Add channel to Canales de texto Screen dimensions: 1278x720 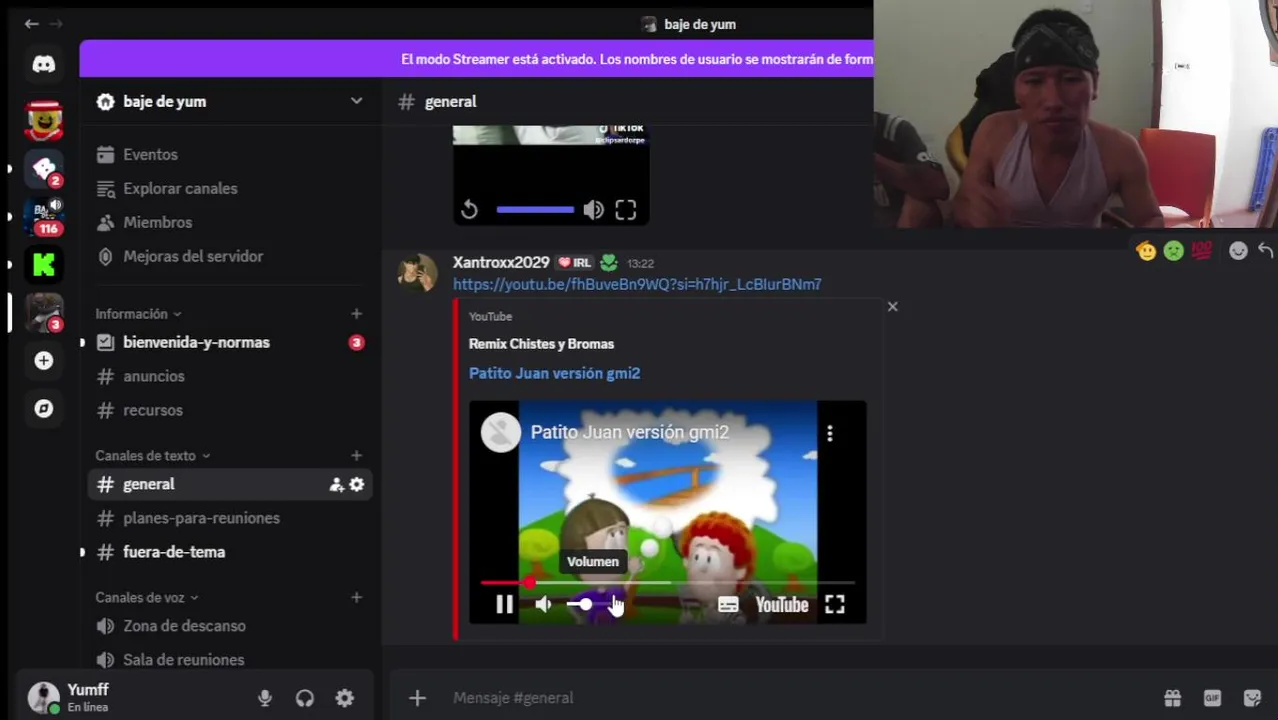[356, 455]
